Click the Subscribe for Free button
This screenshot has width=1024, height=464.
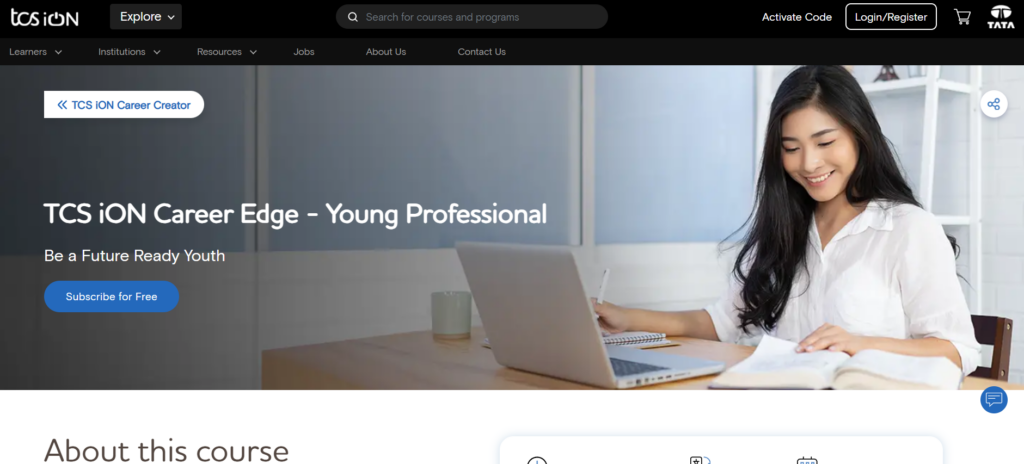point(112,297)
